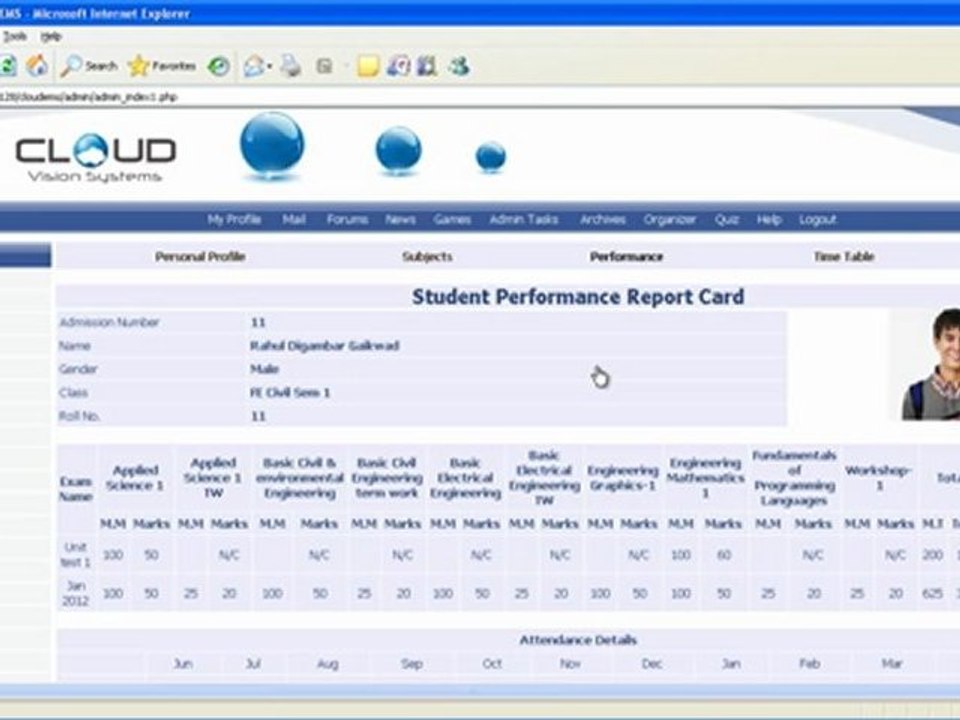Click the Home icon in IE toolbar
Viewport: 960px width, 720px height.
[37, 66]
